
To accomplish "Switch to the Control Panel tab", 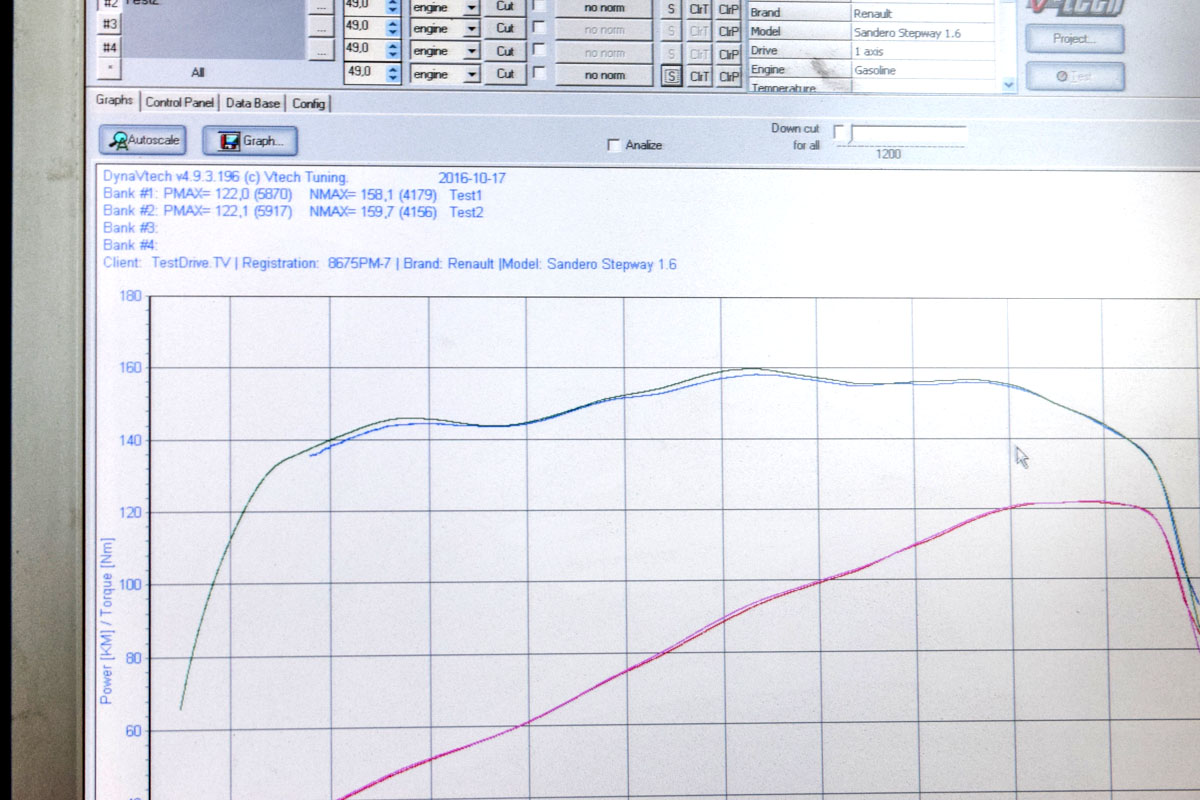I will (180, 103).
